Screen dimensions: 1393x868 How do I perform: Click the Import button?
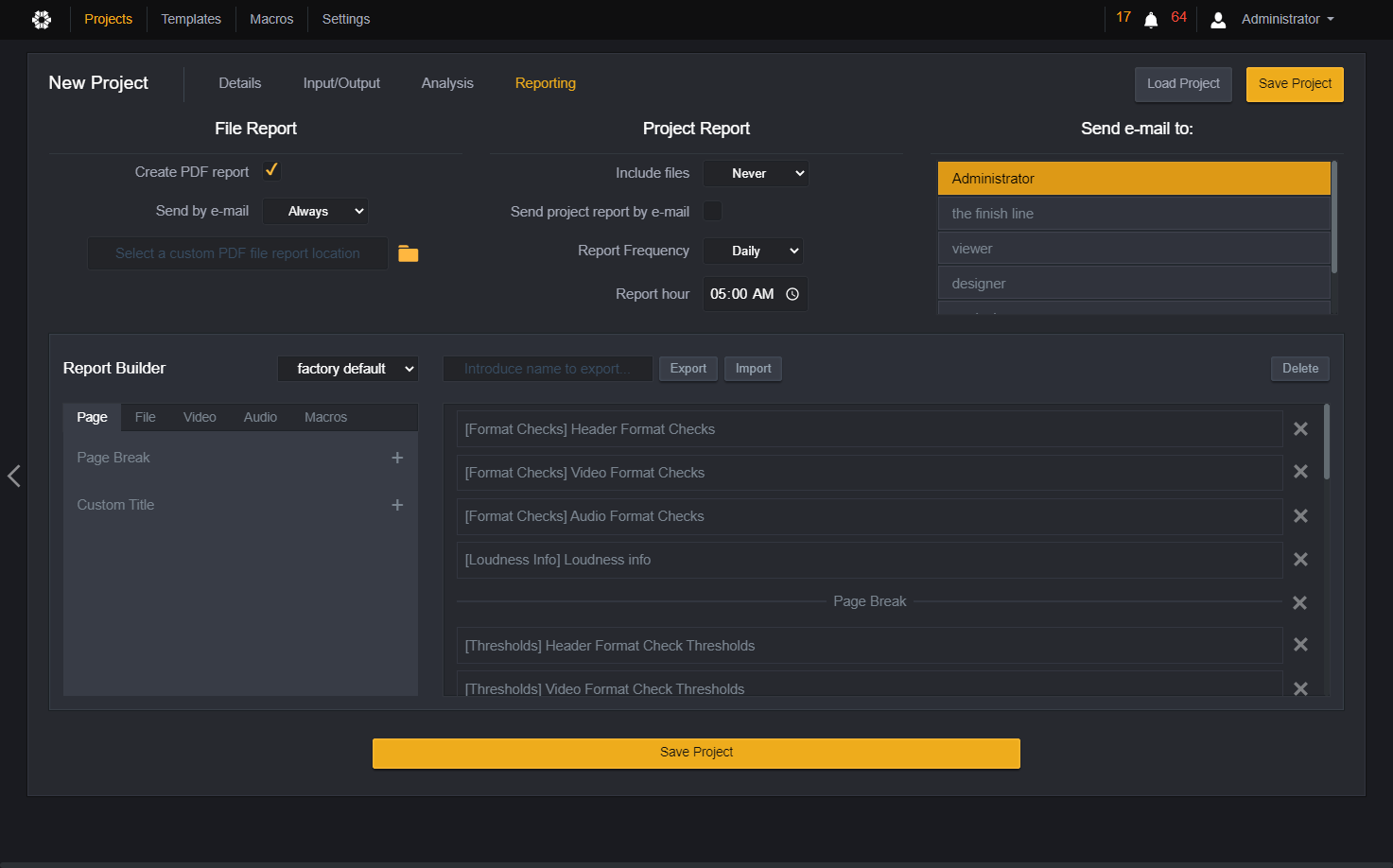[x=754, y=369]
